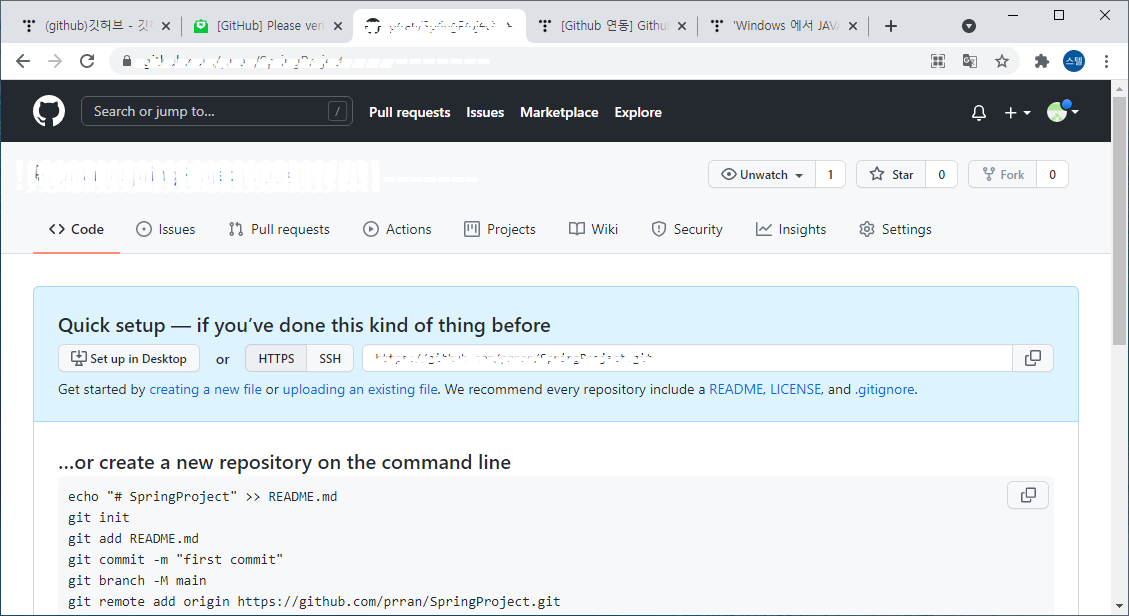Open the repository Settings tab
The image size is (1129, 616).
[895, 229]
